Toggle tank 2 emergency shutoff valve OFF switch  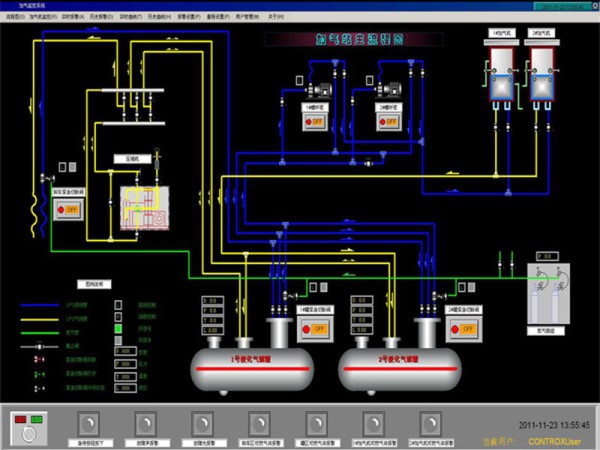tap(458, 328)
